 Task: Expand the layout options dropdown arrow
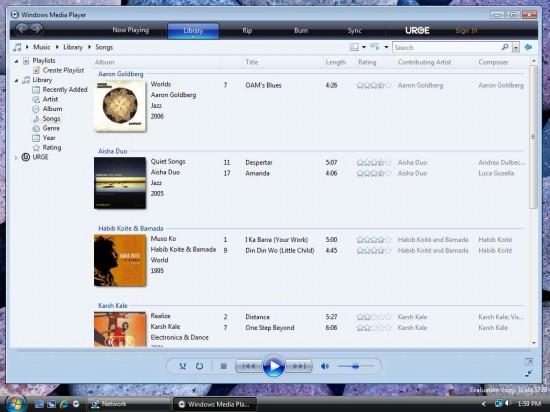pyautogui.click(x=364, y=47)
